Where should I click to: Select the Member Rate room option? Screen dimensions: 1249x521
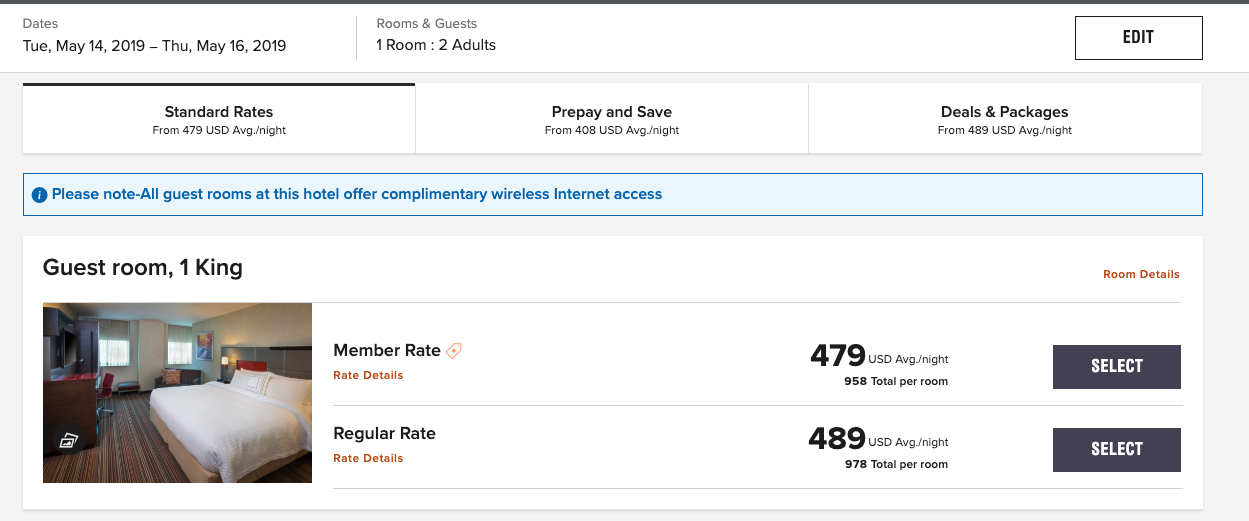(x=1116, y=367)
